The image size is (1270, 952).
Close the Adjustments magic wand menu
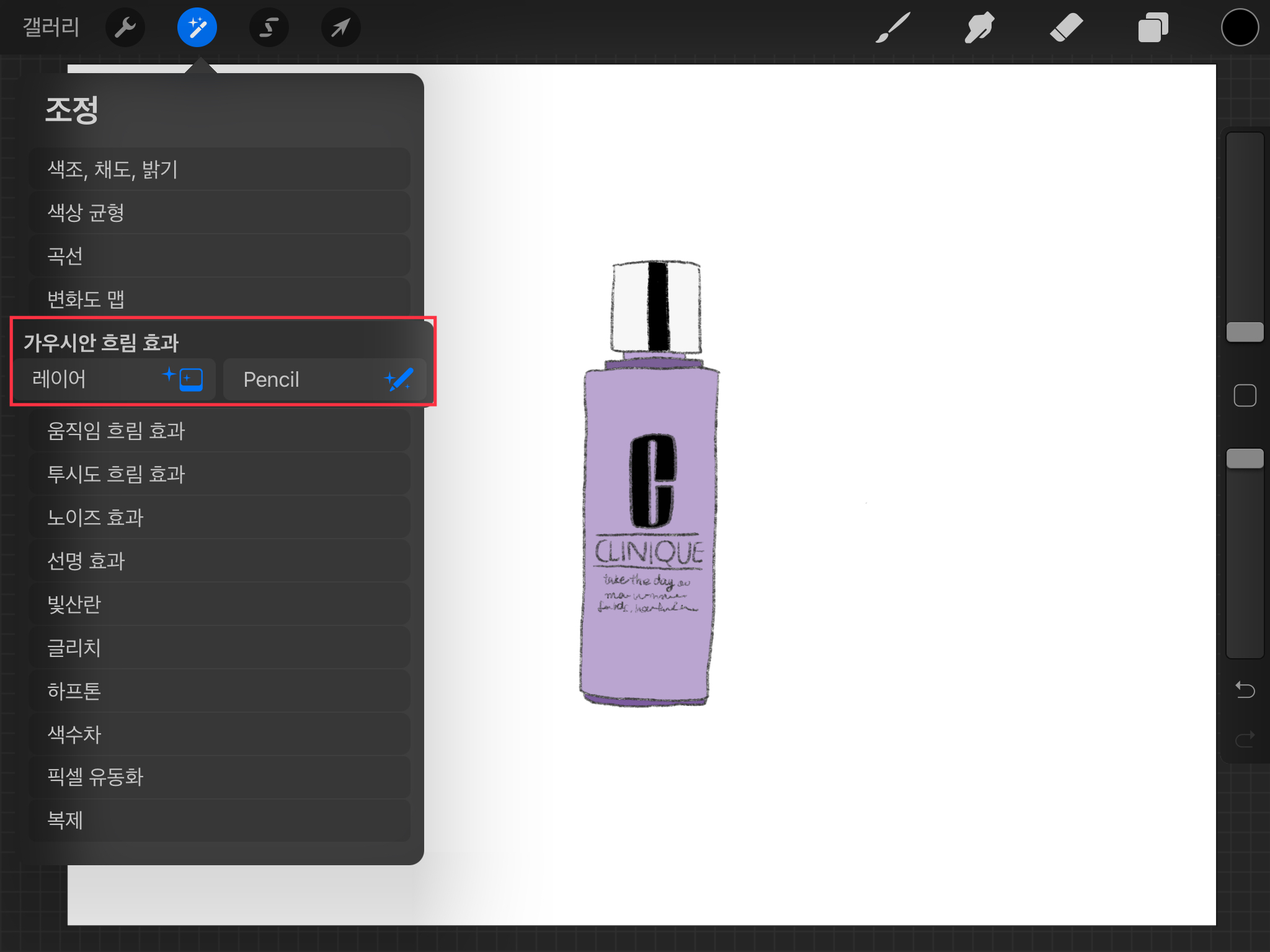197,28
